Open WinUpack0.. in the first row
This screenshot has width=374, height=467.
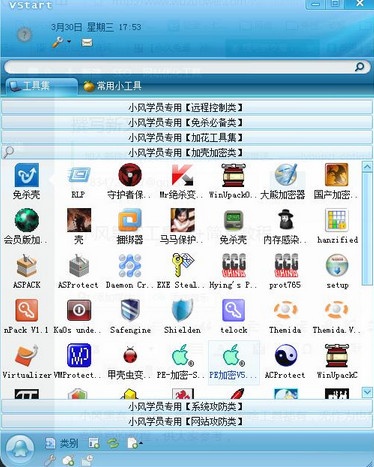(x=233, y=181)
